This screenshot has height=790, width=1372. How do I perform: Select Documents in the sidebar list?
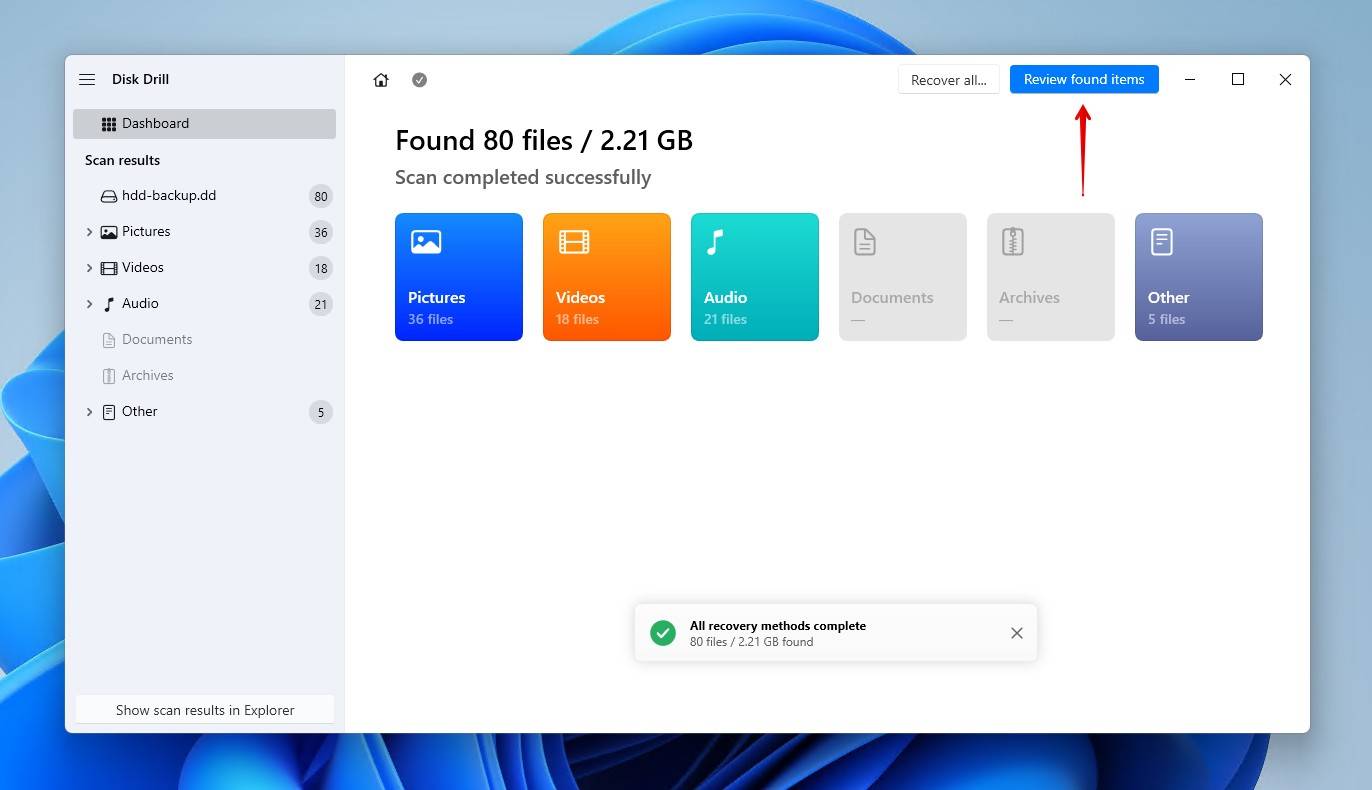(x=156, y=340)
